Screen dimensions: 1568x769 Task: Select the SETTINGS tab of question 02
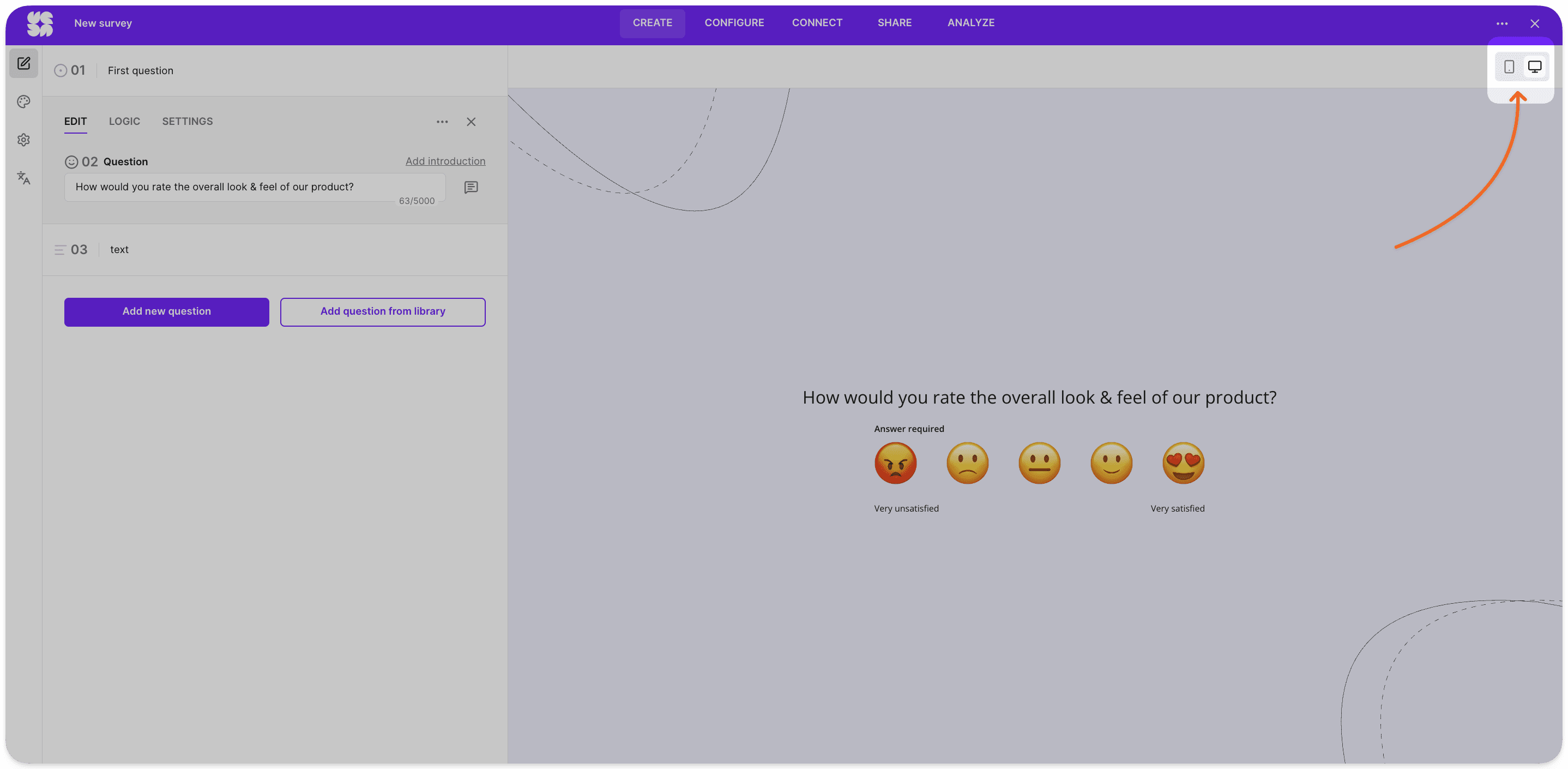click(x=188, y=122)
